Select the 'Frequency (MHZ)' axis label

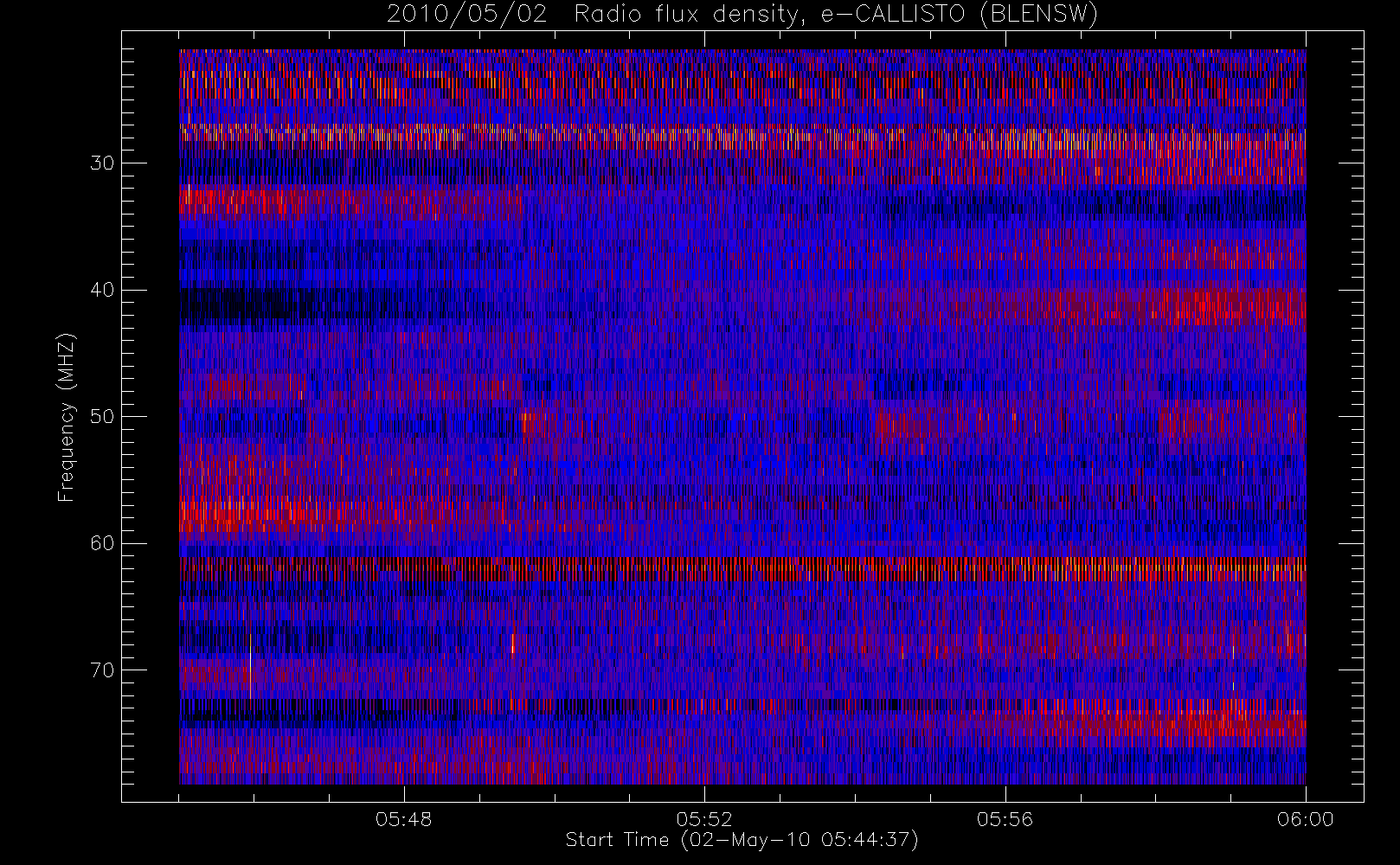66,417
